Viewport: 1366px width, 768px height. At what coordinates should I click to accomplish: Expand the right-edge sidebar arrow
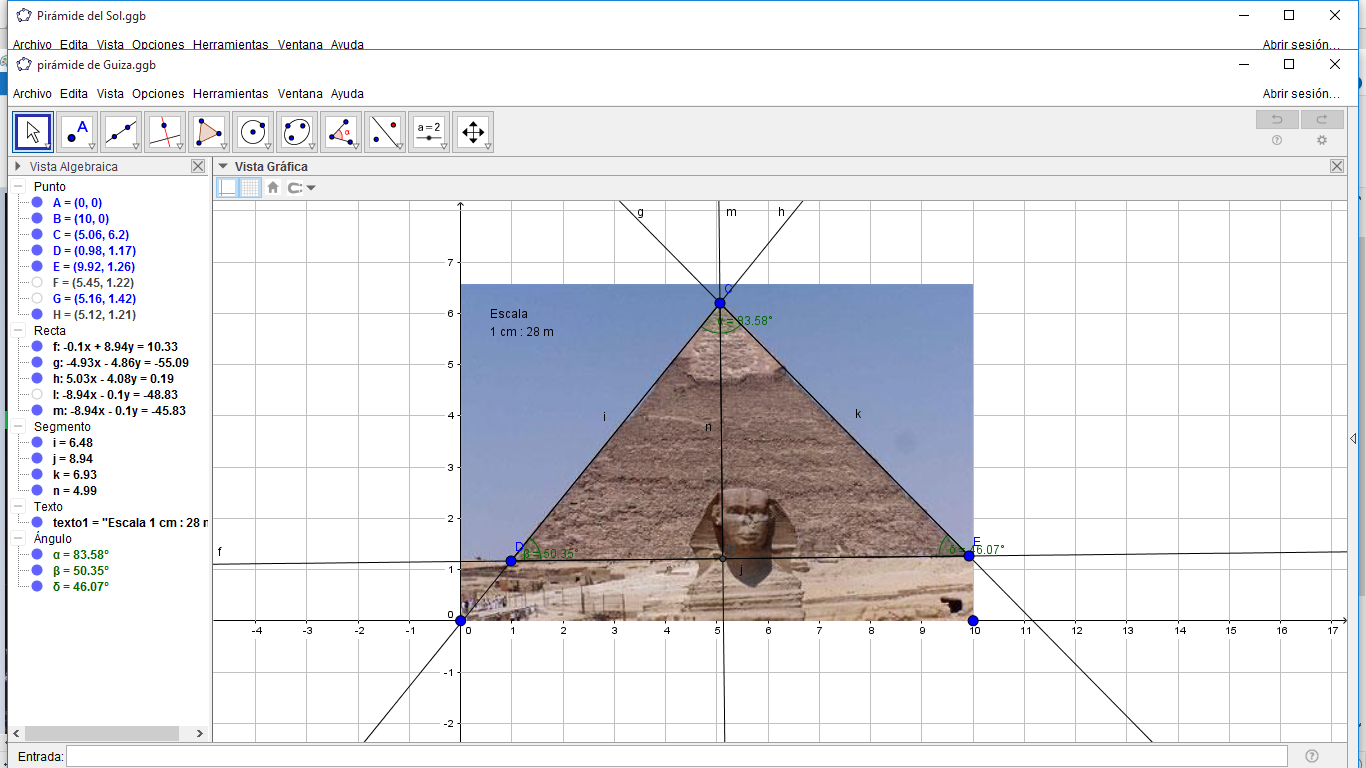click(x=1353, y=439)
